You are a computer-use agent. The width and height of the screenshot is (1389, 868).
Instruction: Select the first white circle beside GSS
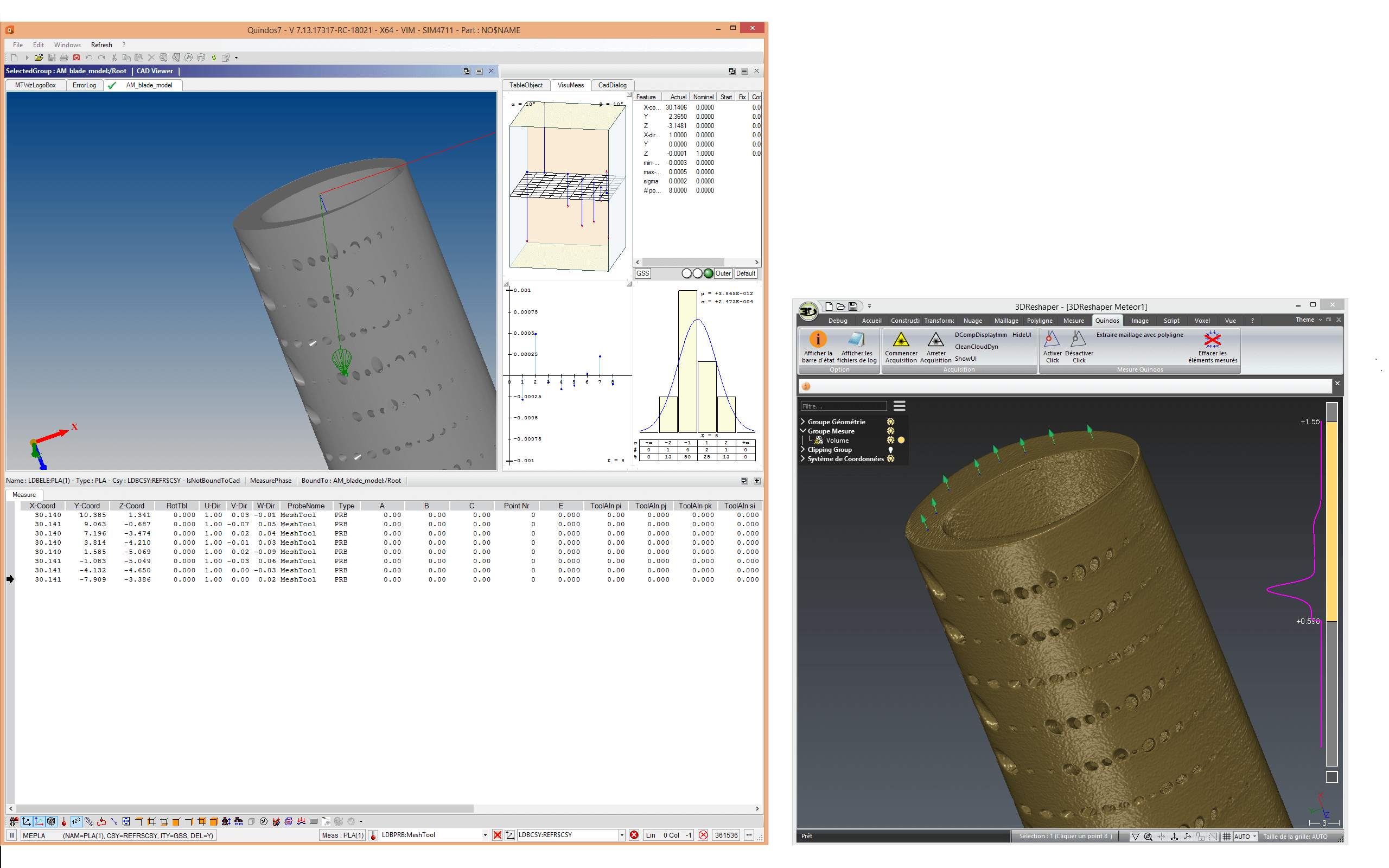(686, 274)
